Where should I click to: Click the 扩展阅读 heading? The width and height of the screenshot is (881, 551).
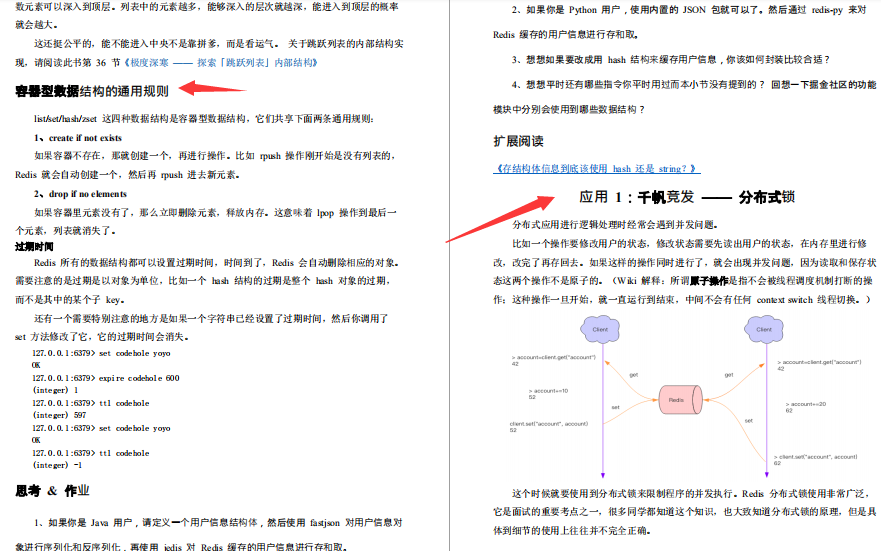pyautogui.click(x=518, y=142)
